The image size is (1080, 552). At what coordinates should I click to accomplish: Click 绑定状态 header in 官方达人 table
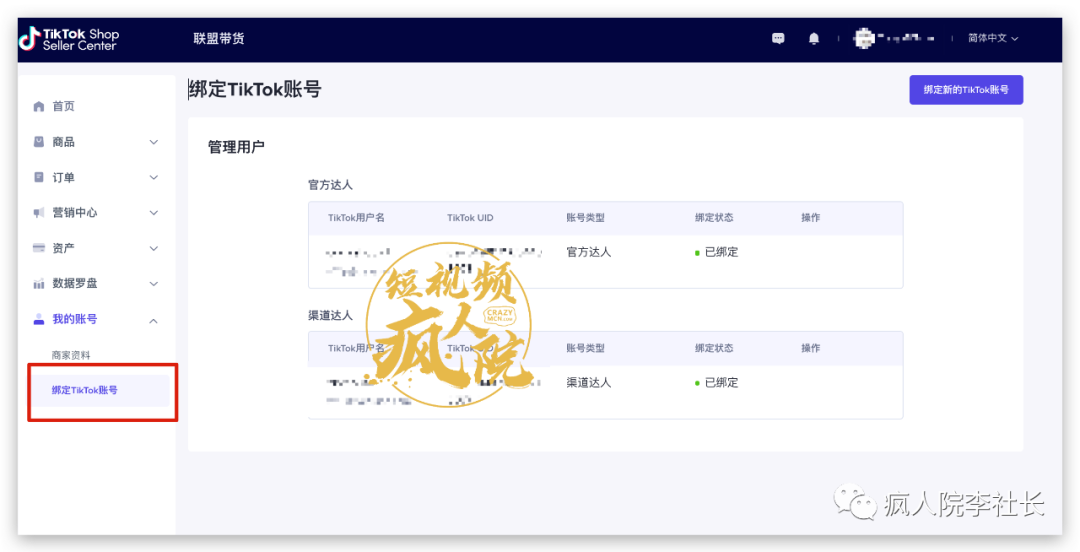pos(714,218)
